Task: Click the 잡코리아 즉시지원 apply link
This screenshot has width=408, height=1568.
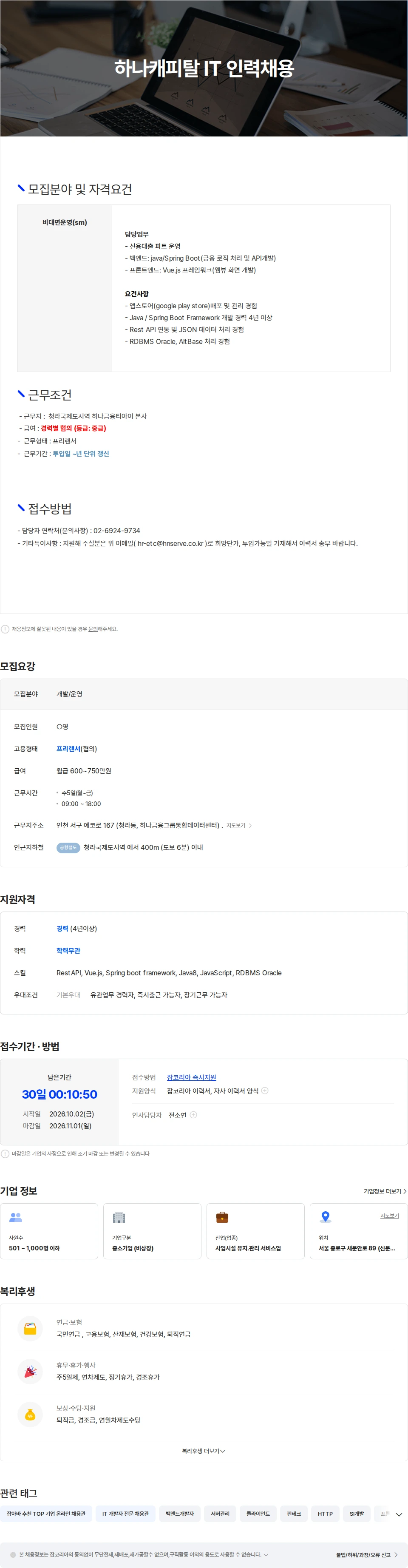Action: [192, 1077]
